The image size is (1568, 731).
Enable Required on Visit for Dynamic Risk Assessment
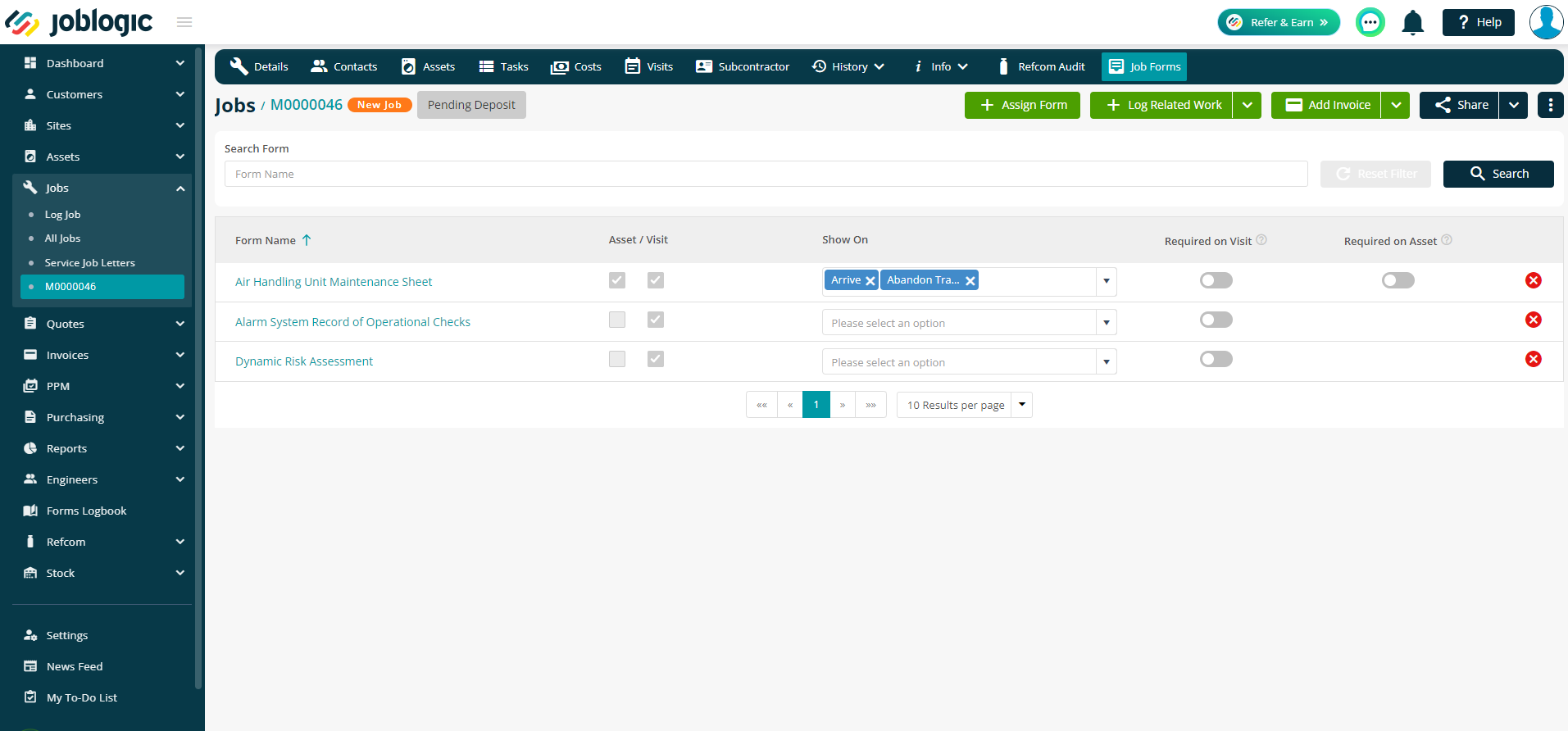1216,359
